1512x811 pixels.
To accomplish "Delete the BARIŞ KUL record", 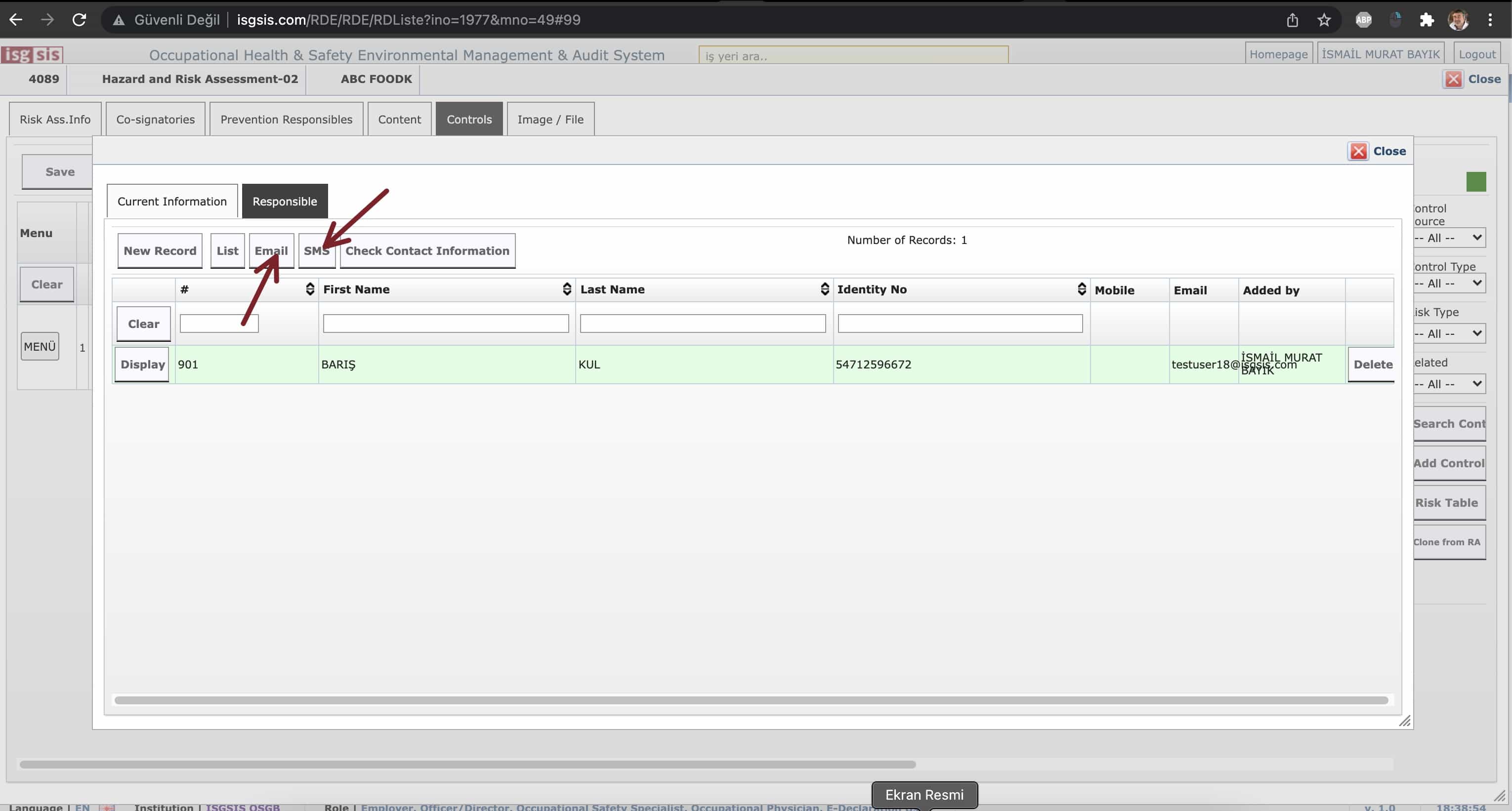I will (1372, 365).
